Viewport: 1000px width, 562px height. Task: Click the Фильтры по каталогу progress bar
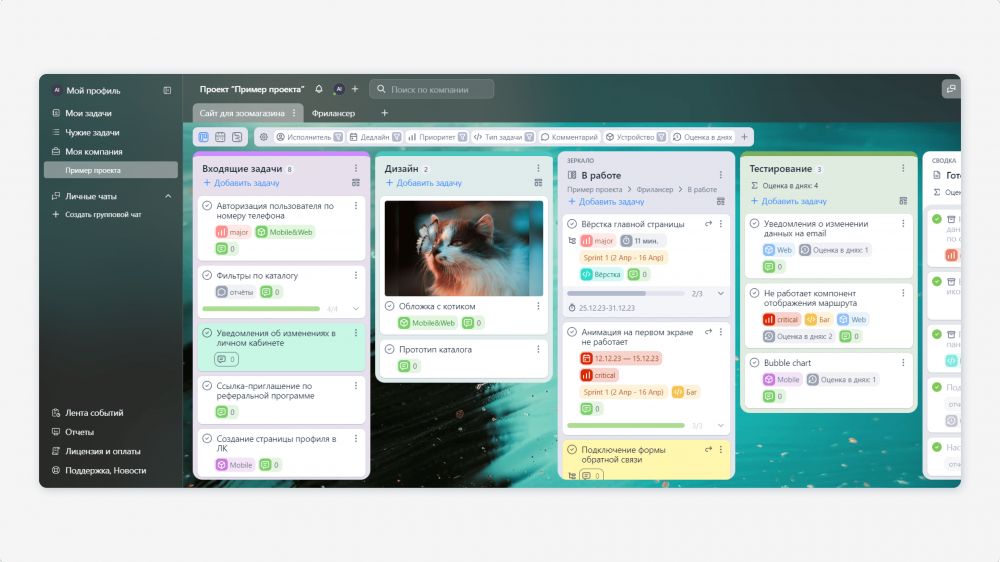tap(261, 309)
